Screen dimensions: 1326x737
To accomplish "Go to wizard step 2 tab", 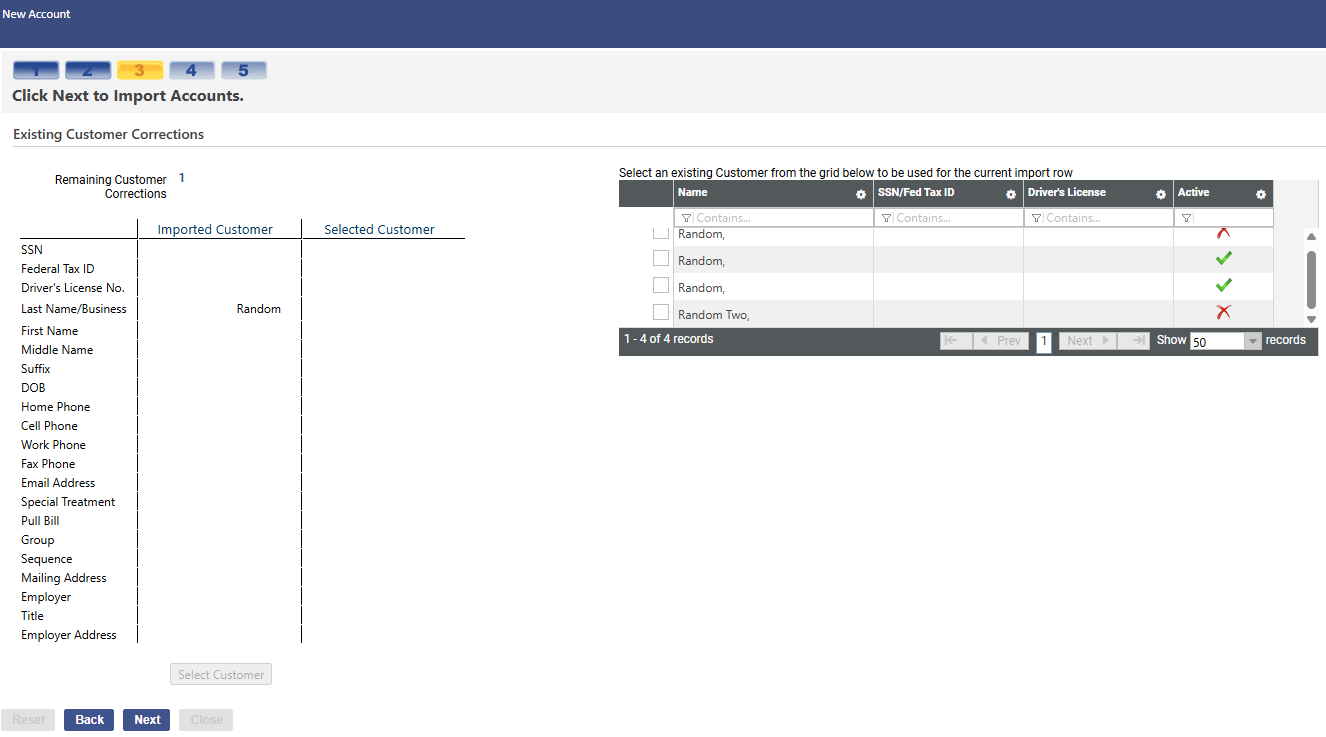I will point(88,70).
